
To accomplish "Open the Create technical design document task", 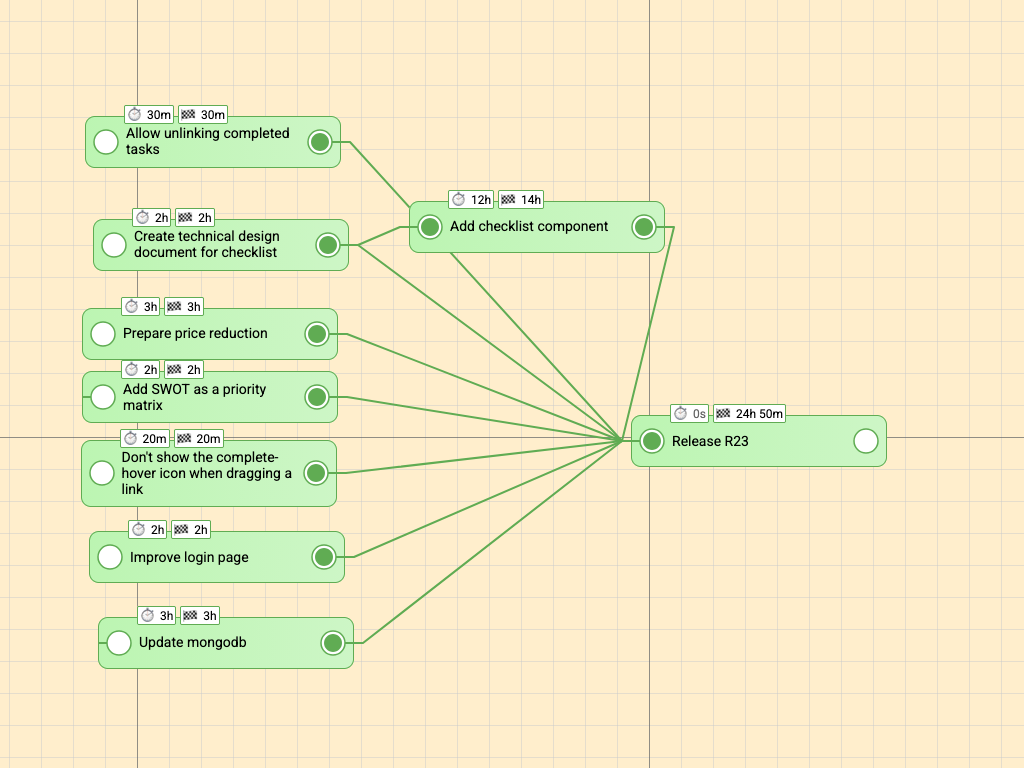I will click(206, 245).
